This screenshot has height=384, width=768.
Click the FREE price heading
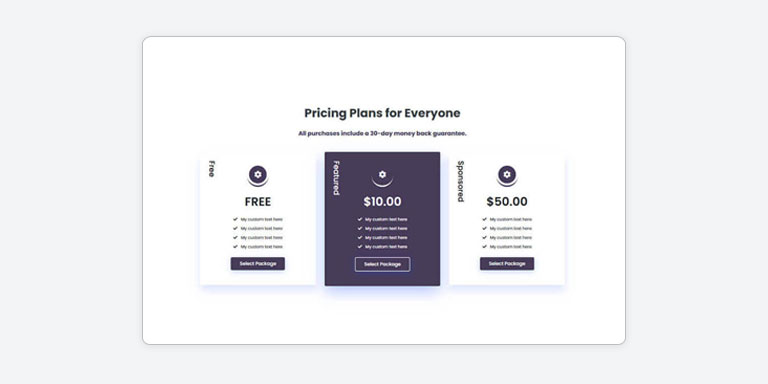tap(258, 202)
